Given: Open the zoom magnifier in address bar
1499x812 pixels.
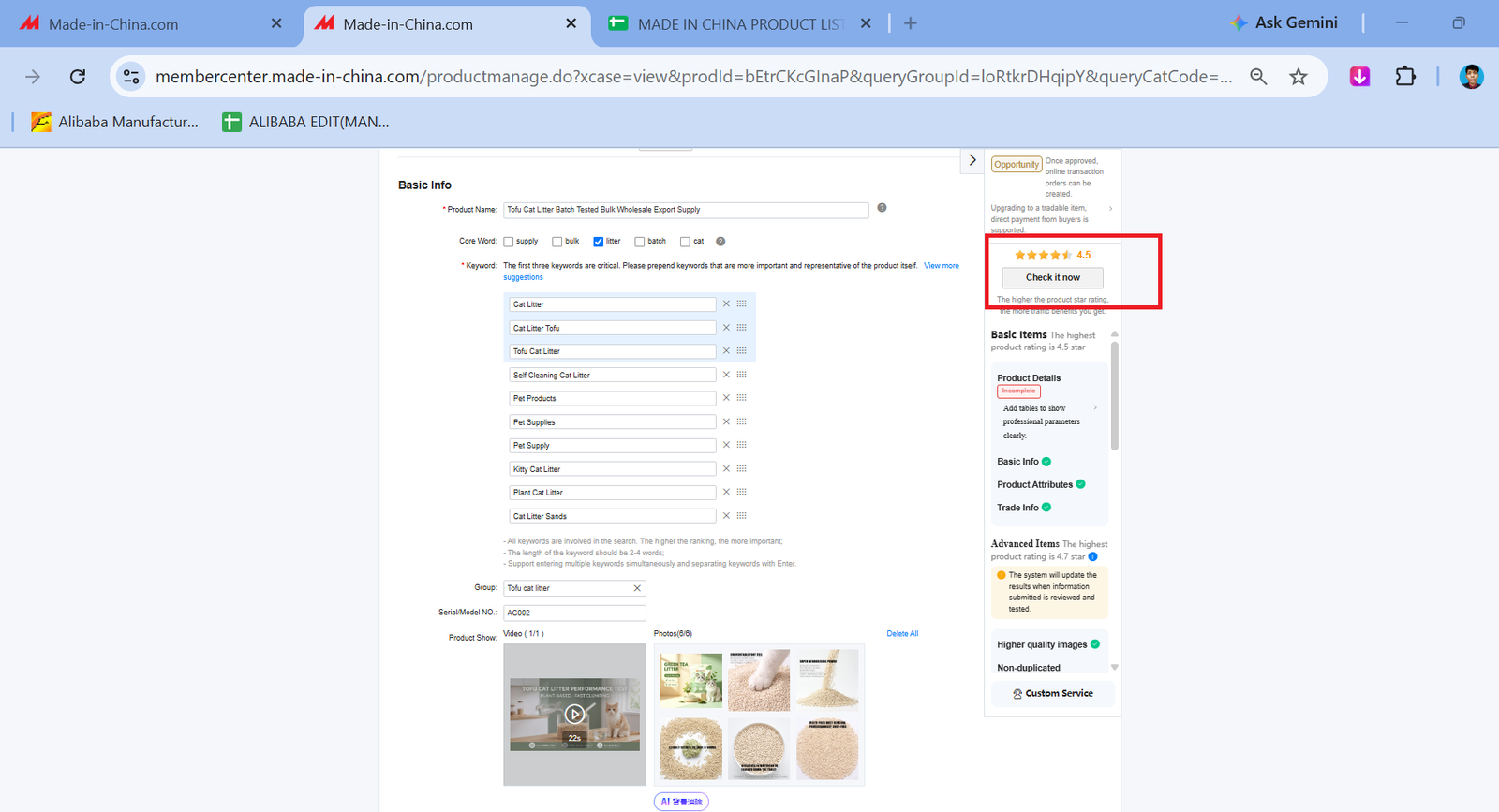Looking at the screenshot, I should point(1258,77).
